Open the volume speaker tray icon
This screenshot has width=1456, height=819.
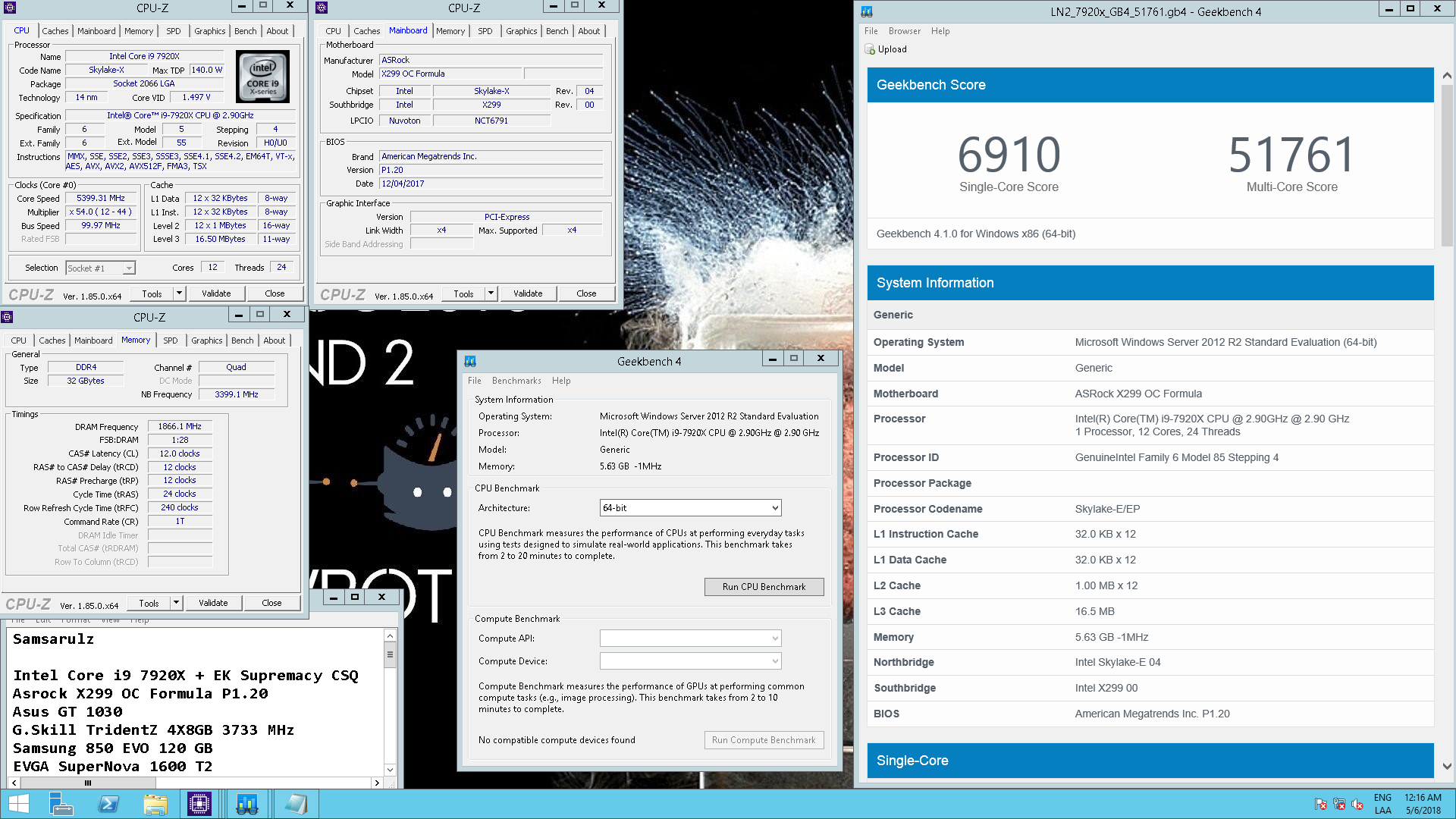click(1357, 804)
